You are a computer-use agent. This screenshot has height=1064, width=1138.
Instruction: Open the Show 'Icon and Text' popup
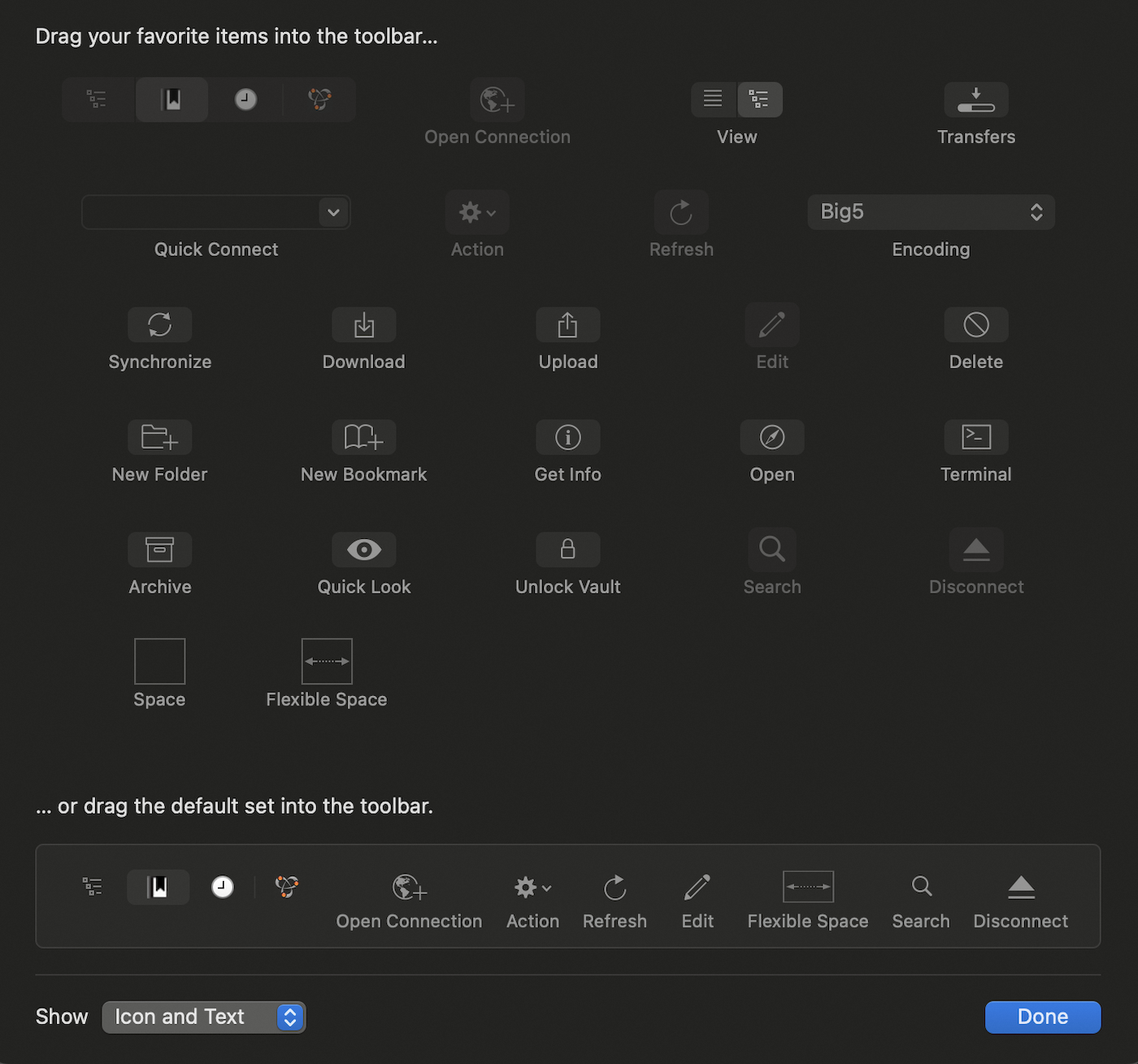[203, 1017]
